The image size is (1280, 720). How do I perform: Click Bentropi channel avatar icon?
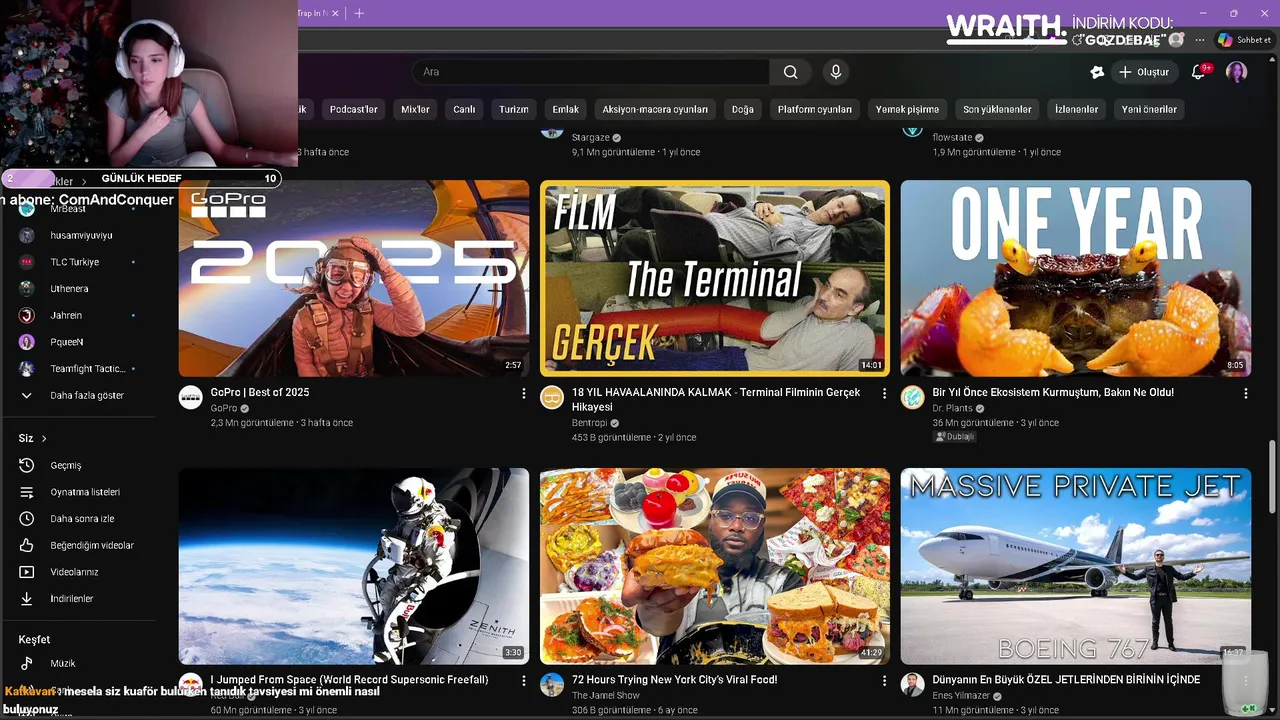tap(552, 398)
